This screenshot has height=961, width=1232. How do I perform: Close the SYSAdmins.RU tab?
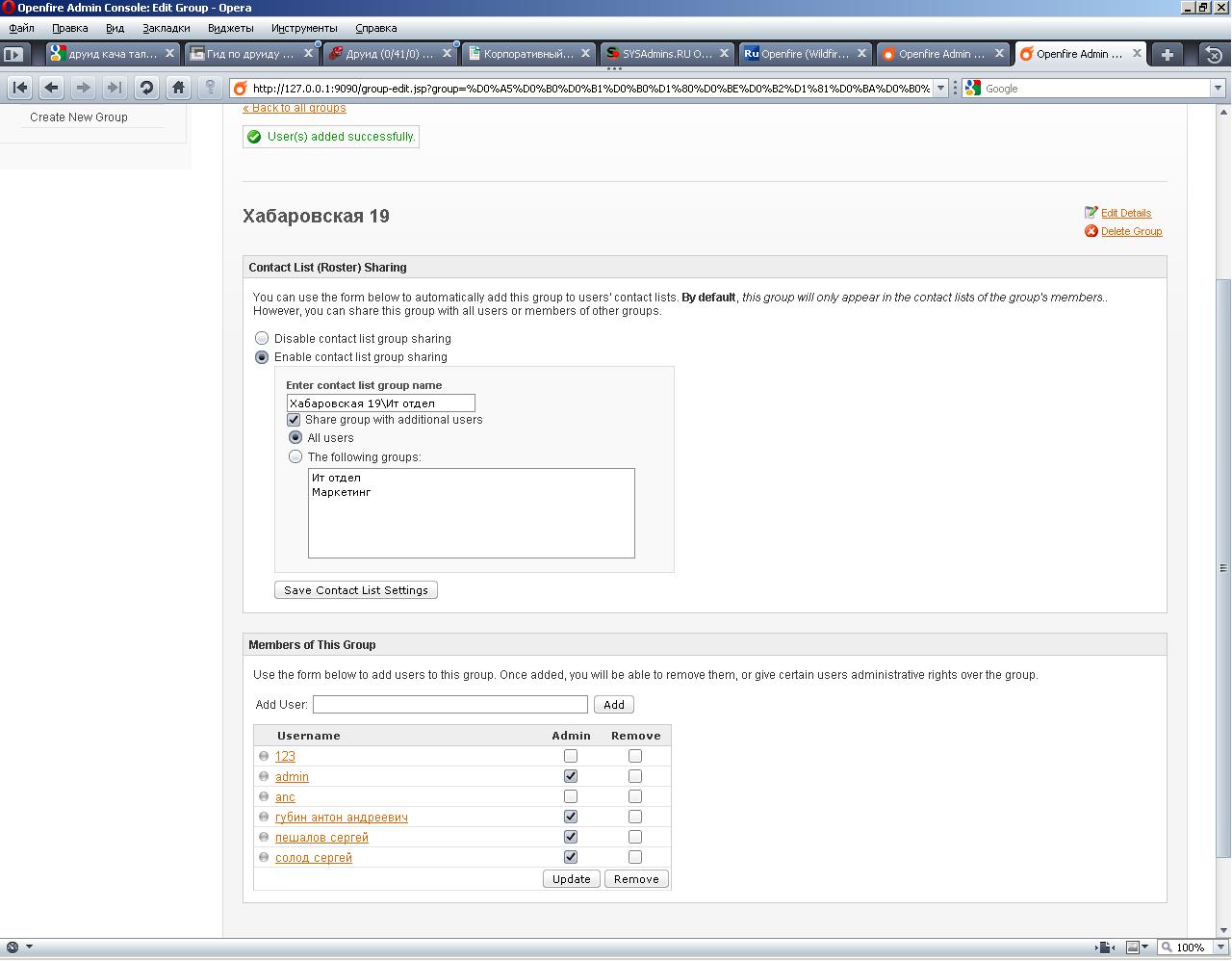coord(723,54)
